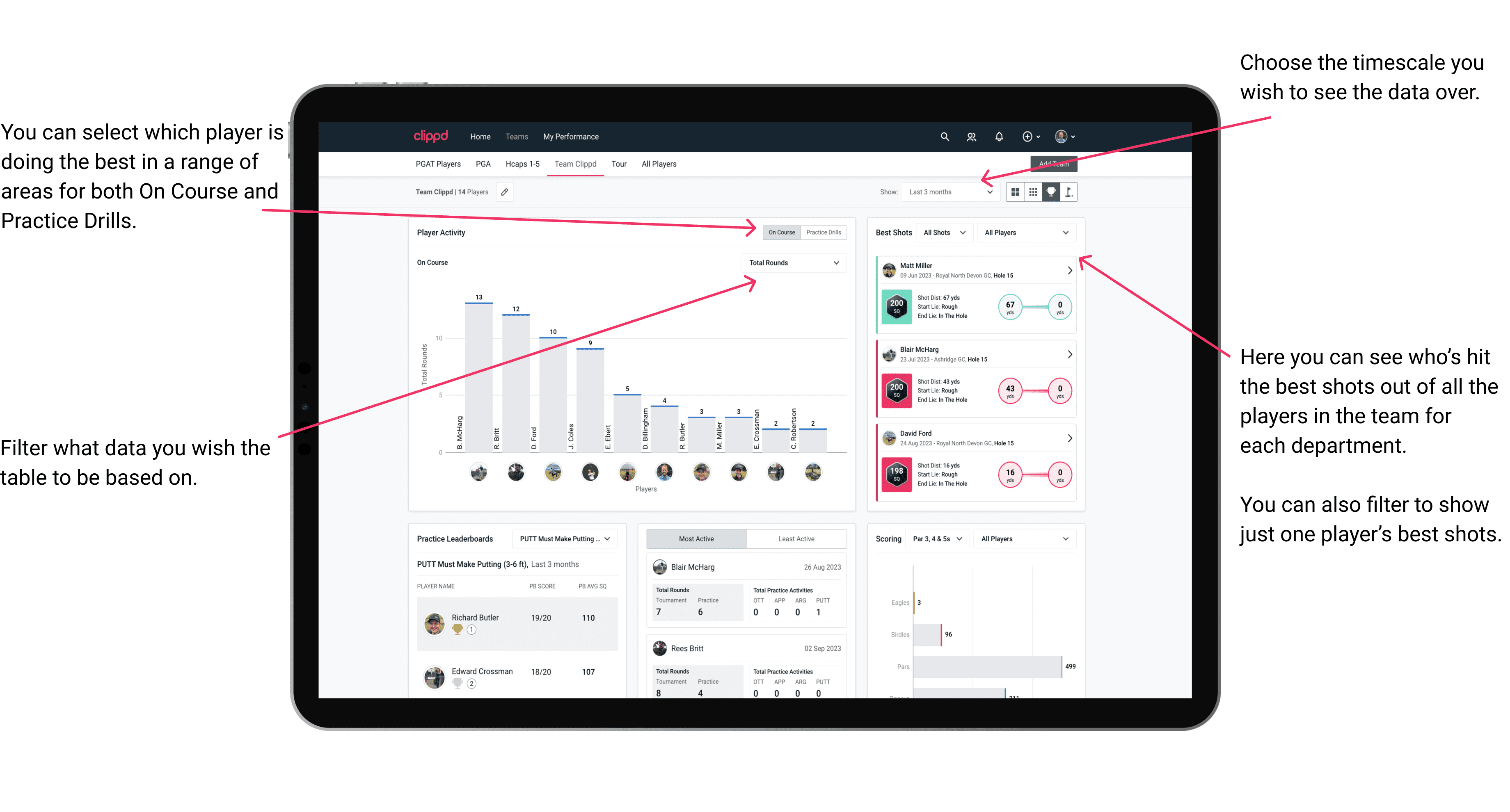Click the My Performance tab
This screenshot has width=1510, height=812.
(572, 136)
